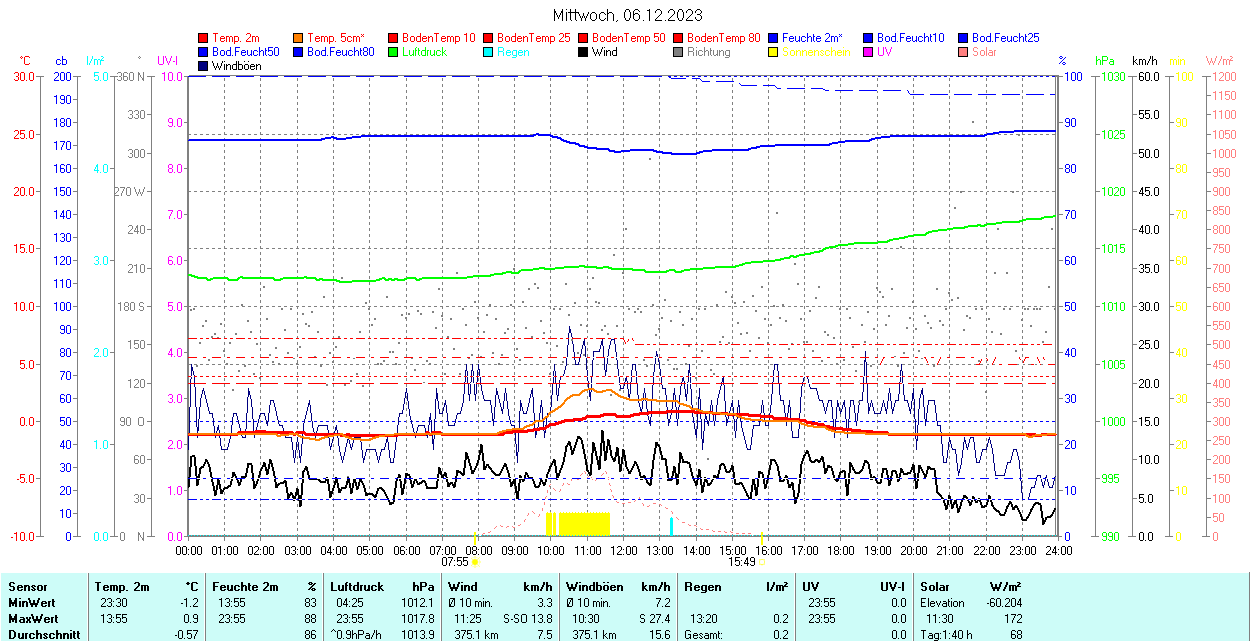Click the chart title Mittwoch, 06.12.2023

click(627, 15)
